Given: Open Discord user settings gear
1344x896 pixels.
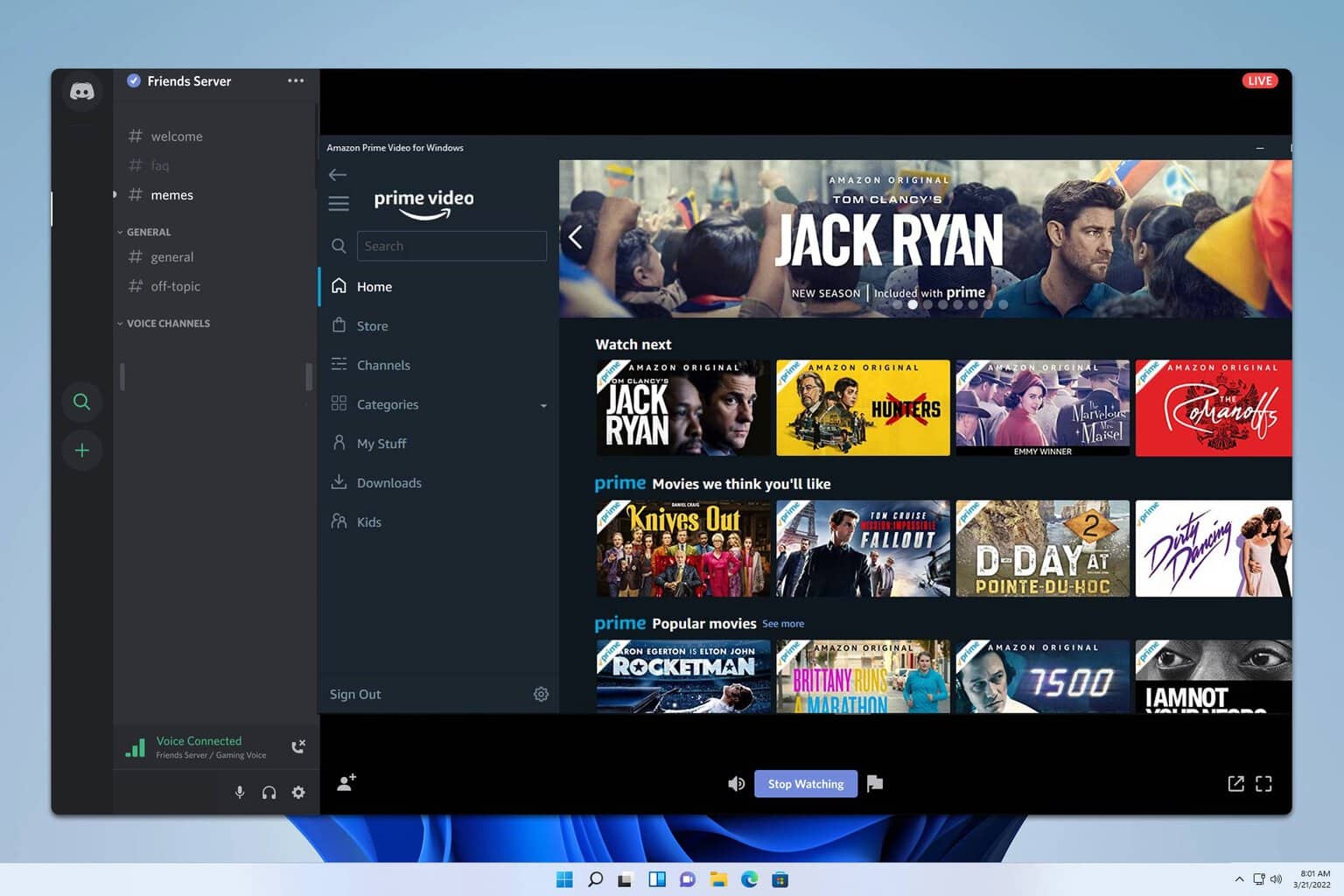Looking at the screenshot, I should 298,792.
